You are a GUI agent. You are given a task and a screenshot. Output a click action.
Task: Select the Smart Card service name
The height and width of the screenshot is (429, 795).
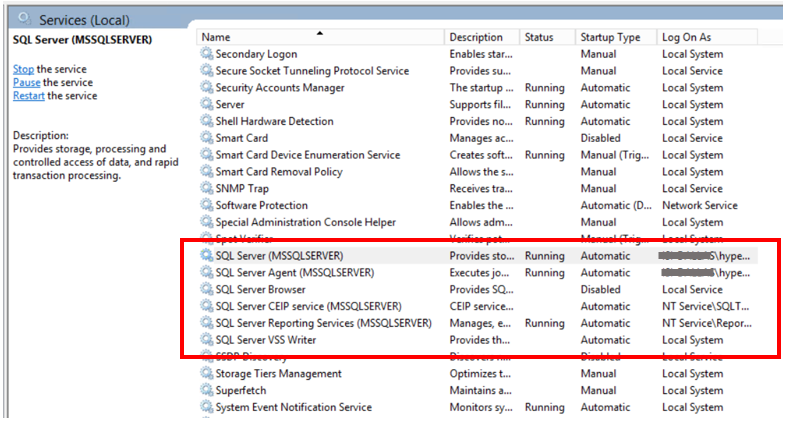coord(241,138)
